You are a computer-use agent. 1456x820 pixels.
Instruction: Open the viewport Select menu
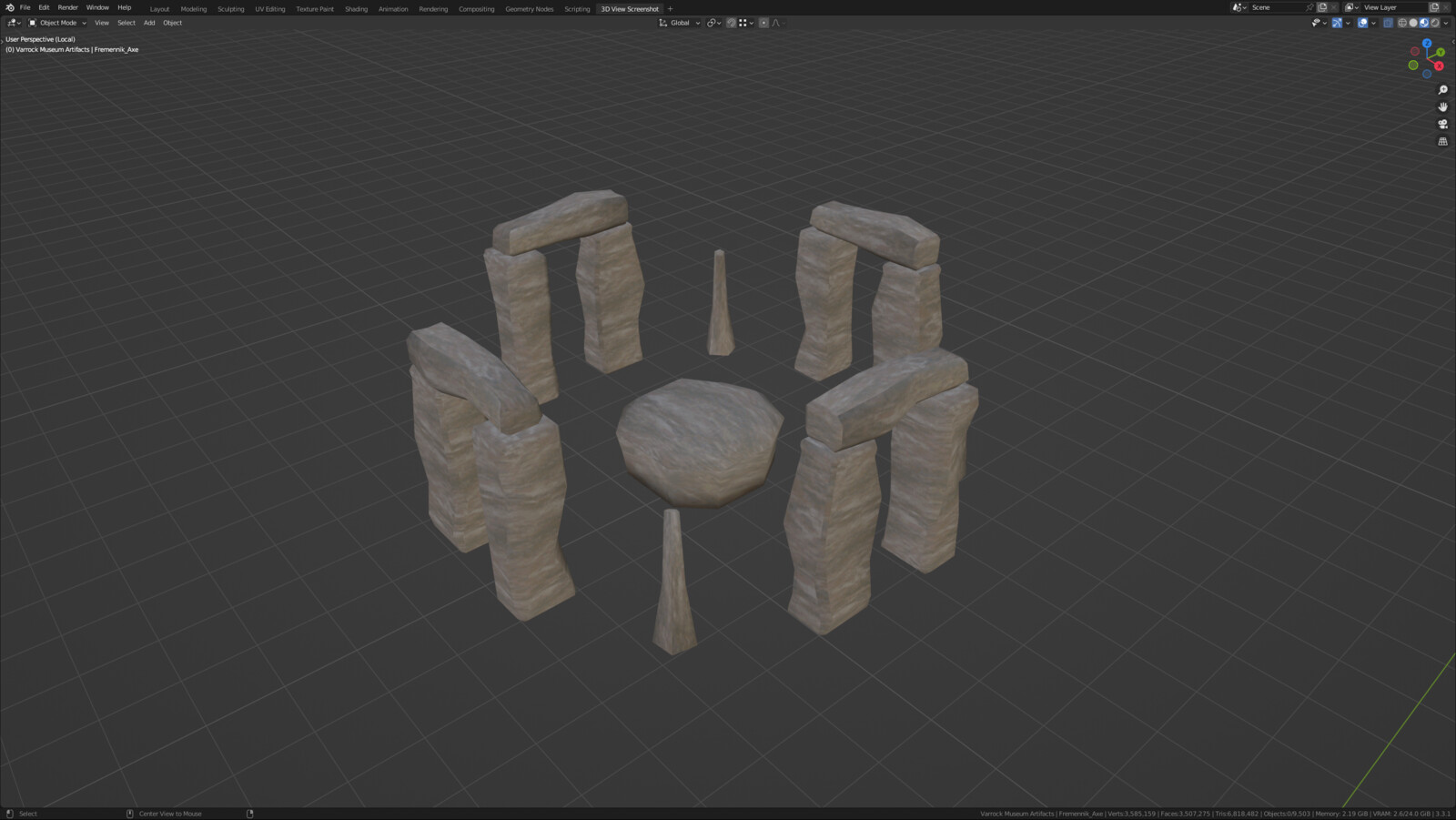126,23
